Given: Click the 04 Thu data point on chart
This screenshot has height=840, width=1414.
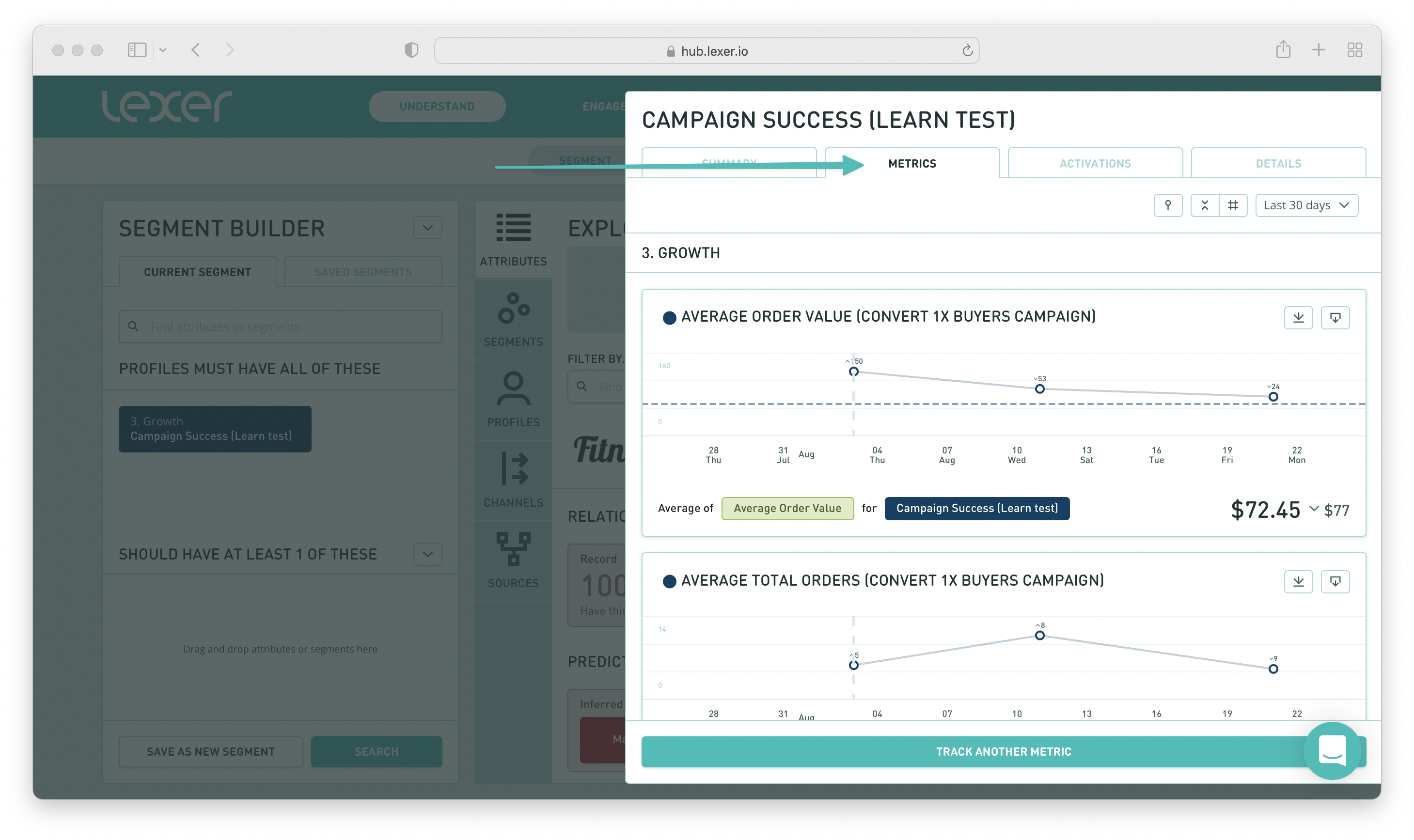Looking at the screenshot, I should 853,372.
